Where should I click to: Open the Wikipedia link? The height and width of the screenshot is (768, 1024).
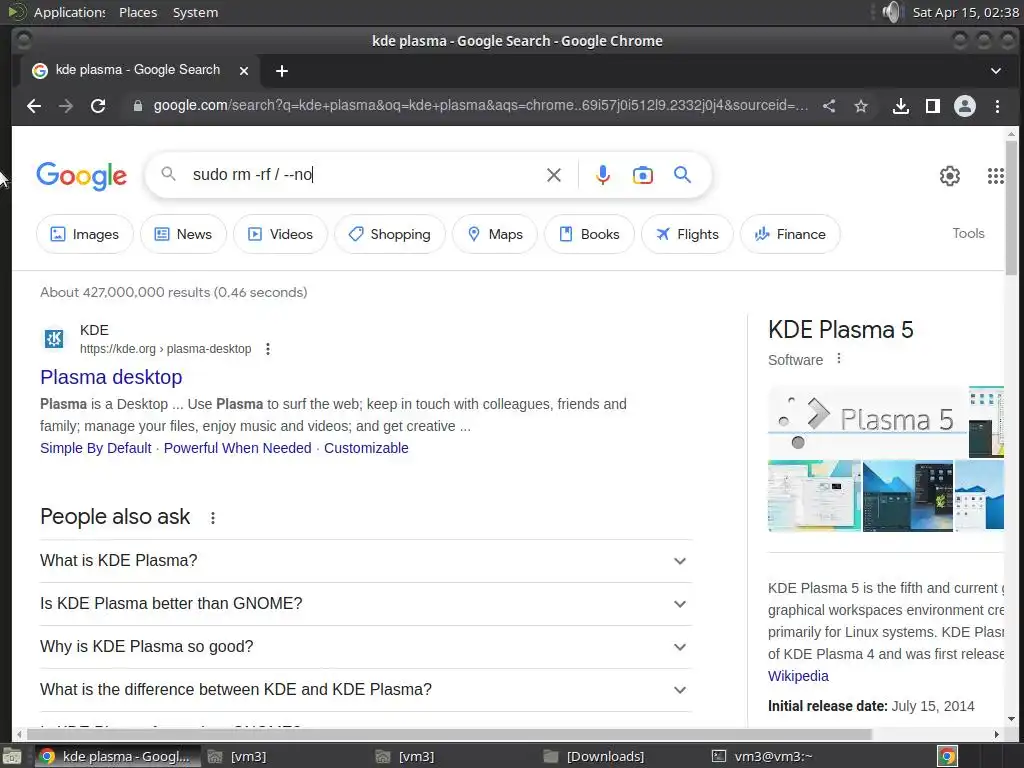click(x=798, y=676)
